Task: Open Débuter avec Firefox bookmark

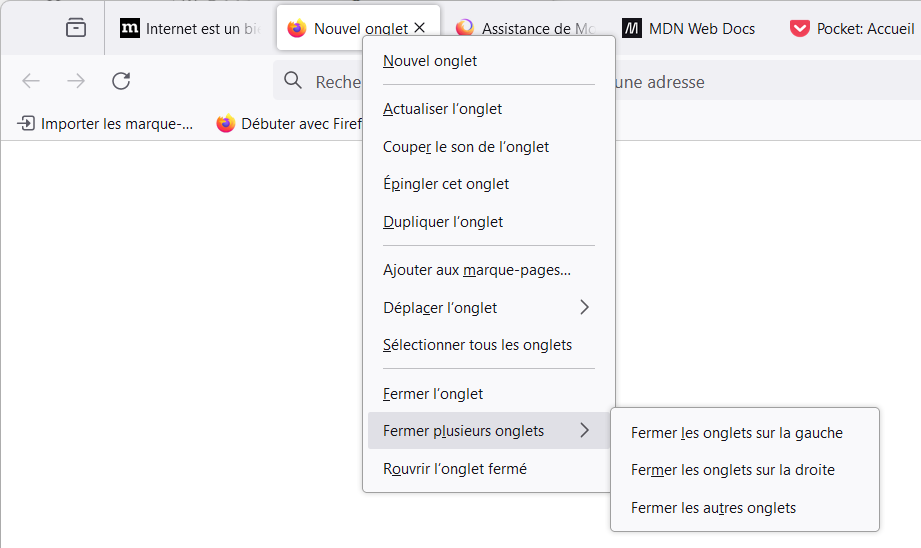Action: 289,123
